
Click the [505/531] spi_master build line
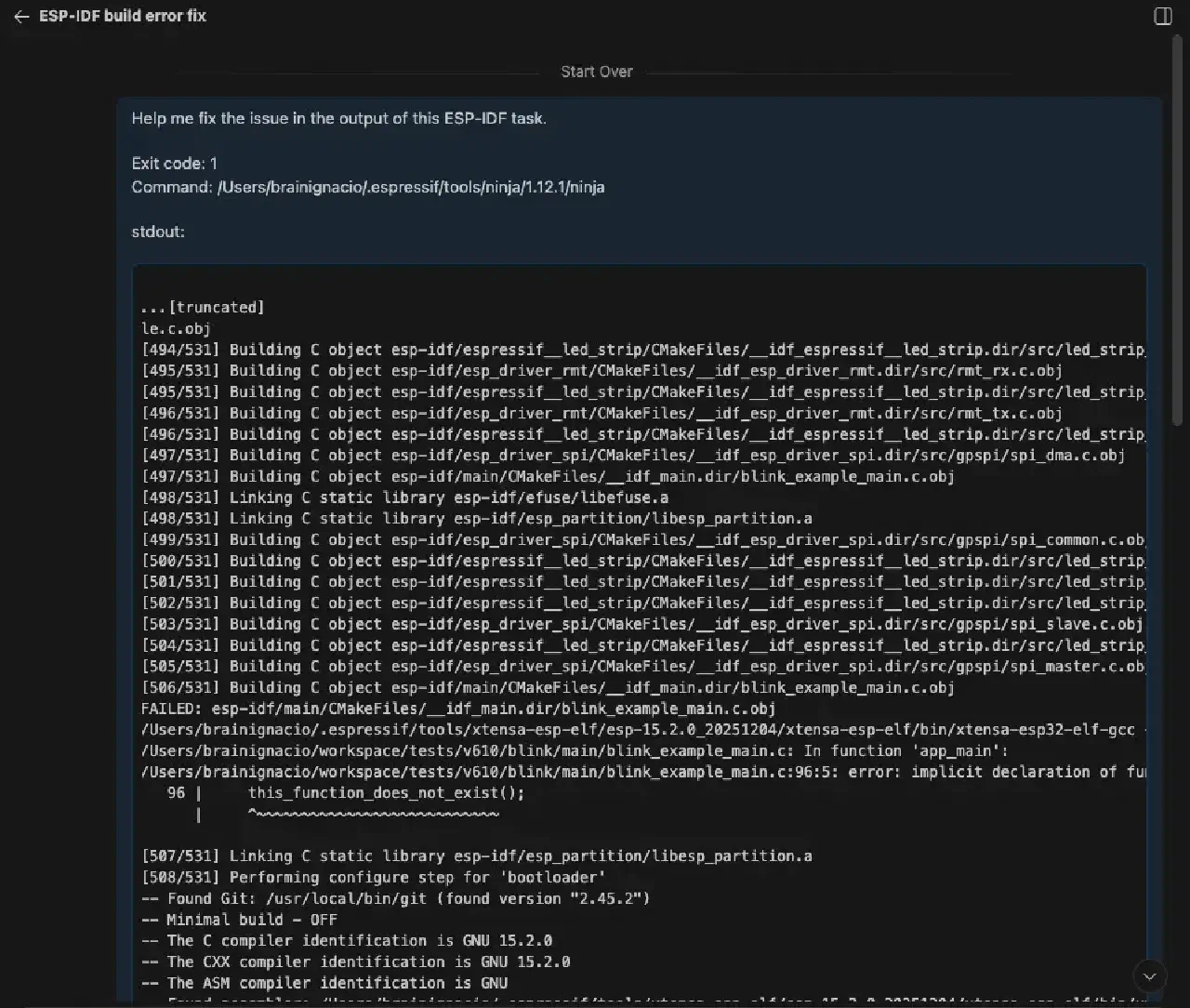tap(643, 667)
